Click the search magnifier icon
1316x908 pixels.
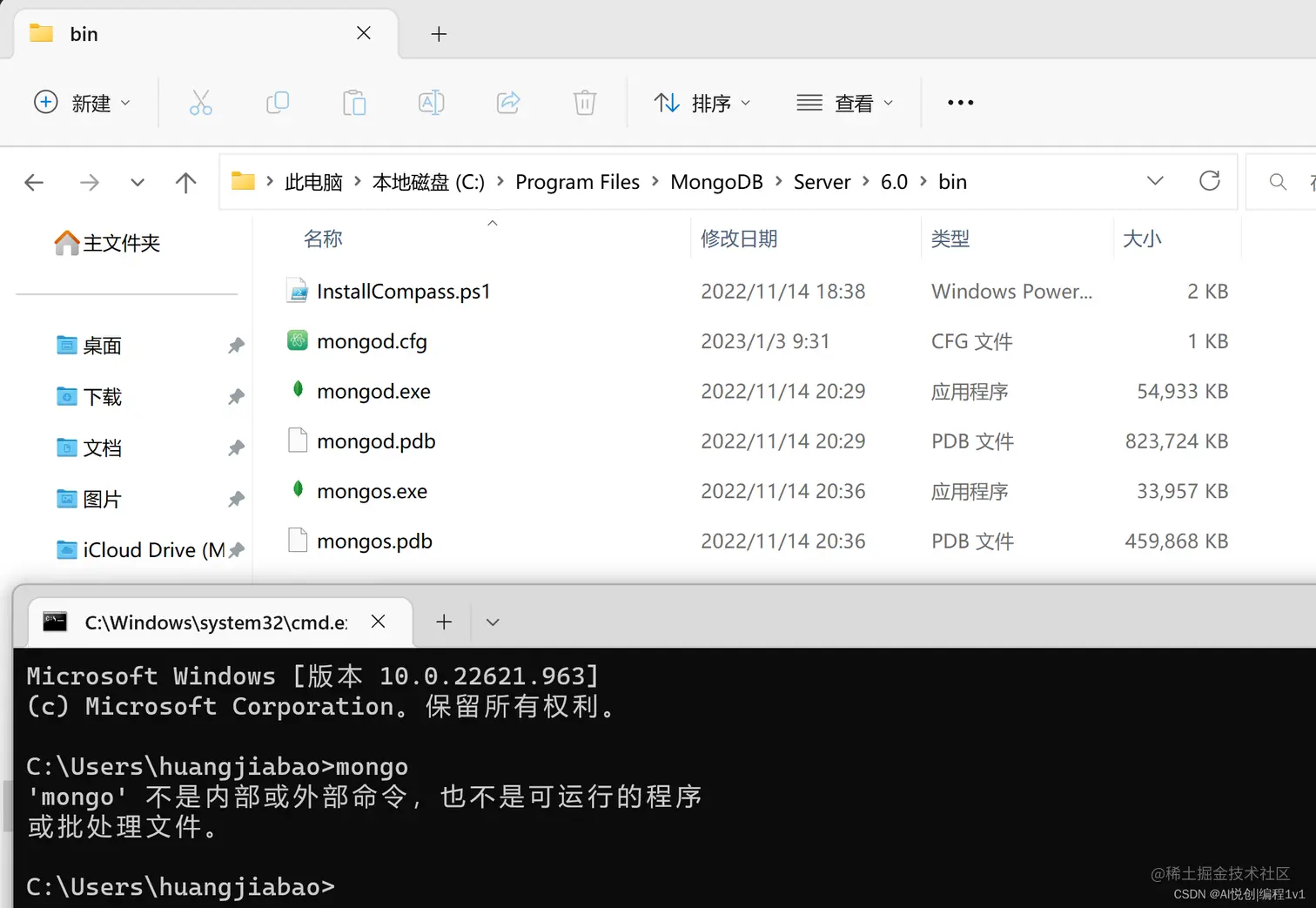pyautogui.click(x=1278, y=182)
